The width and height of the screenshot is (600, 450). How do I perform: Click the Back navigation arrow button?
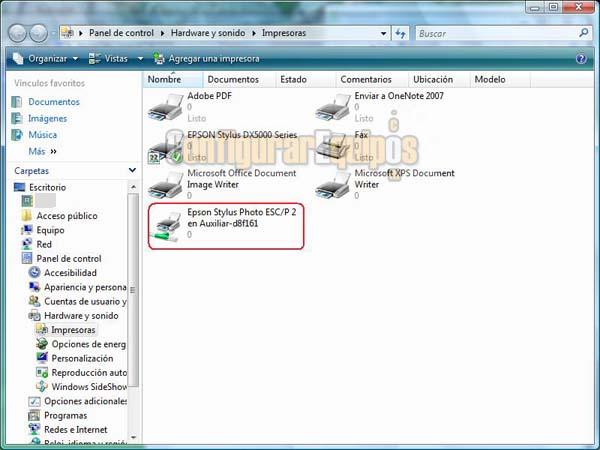point(17,33)
